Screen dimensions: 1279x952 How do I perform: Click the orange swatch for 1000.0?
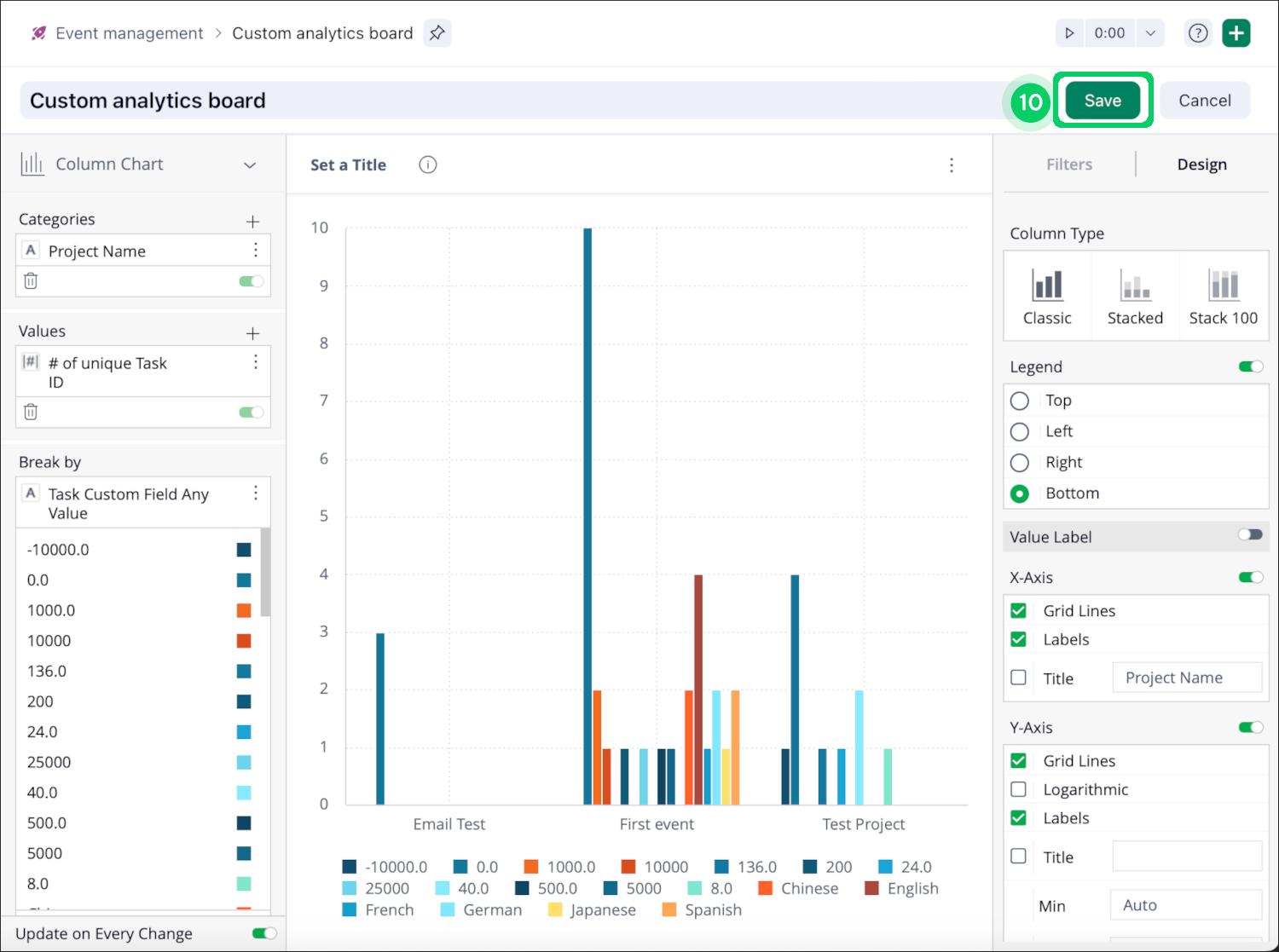click(x=244, y=610)
